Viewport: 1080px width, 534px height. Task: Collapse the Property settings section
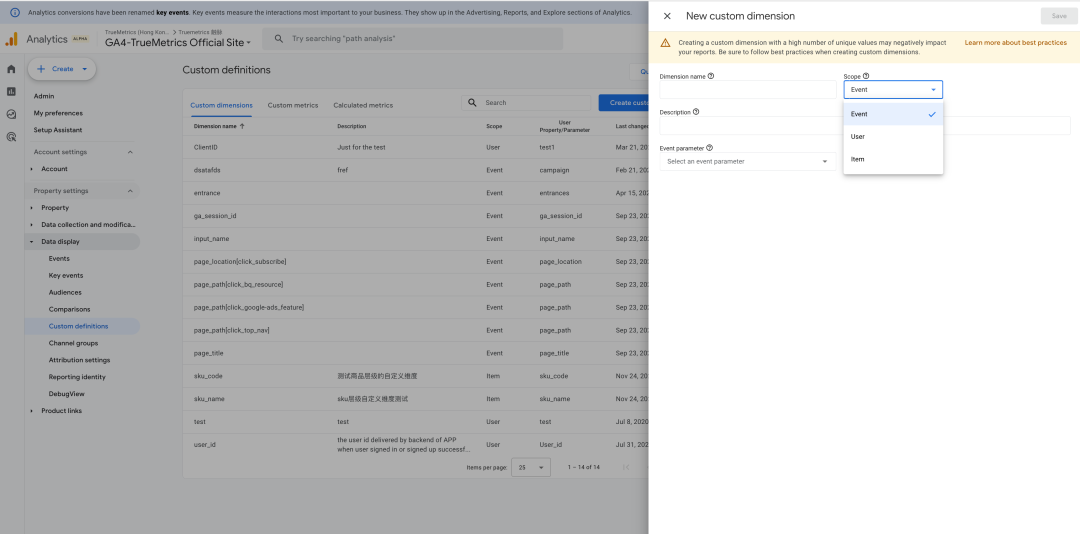[x=129, y=191]
